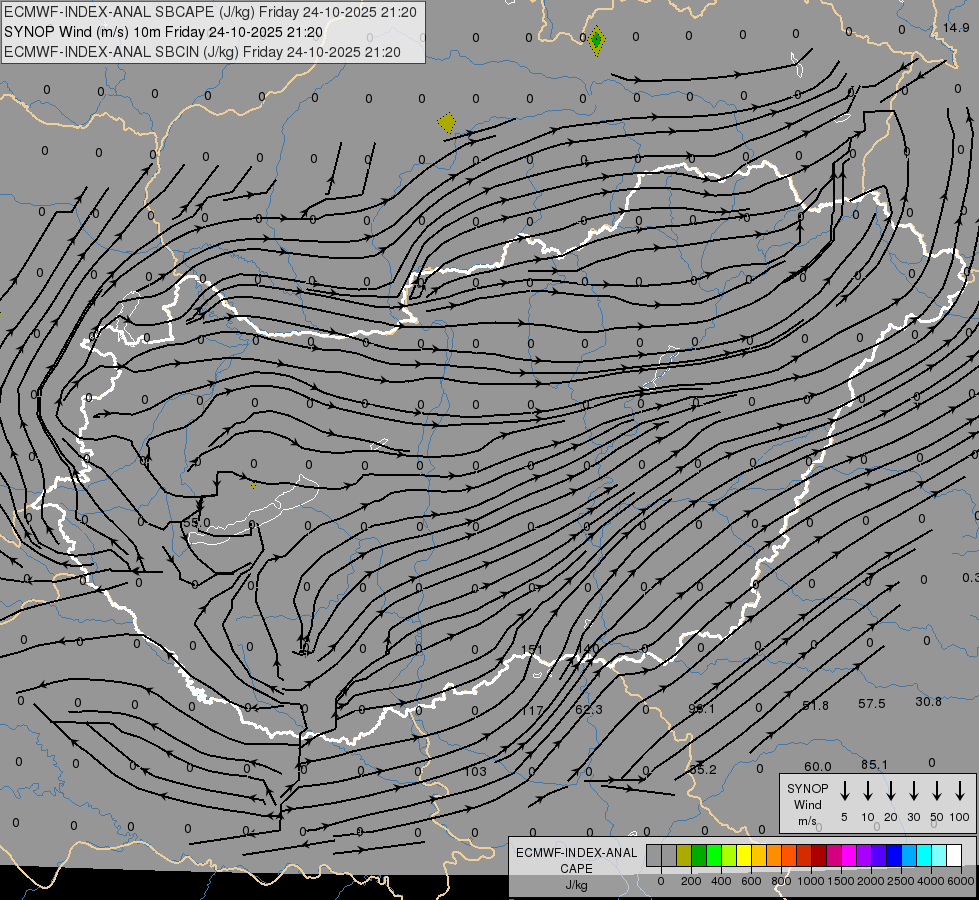Click the ECMWF-INDEX-ANAL CAPE legend title
979x900 pixels.
click(576, 861)
